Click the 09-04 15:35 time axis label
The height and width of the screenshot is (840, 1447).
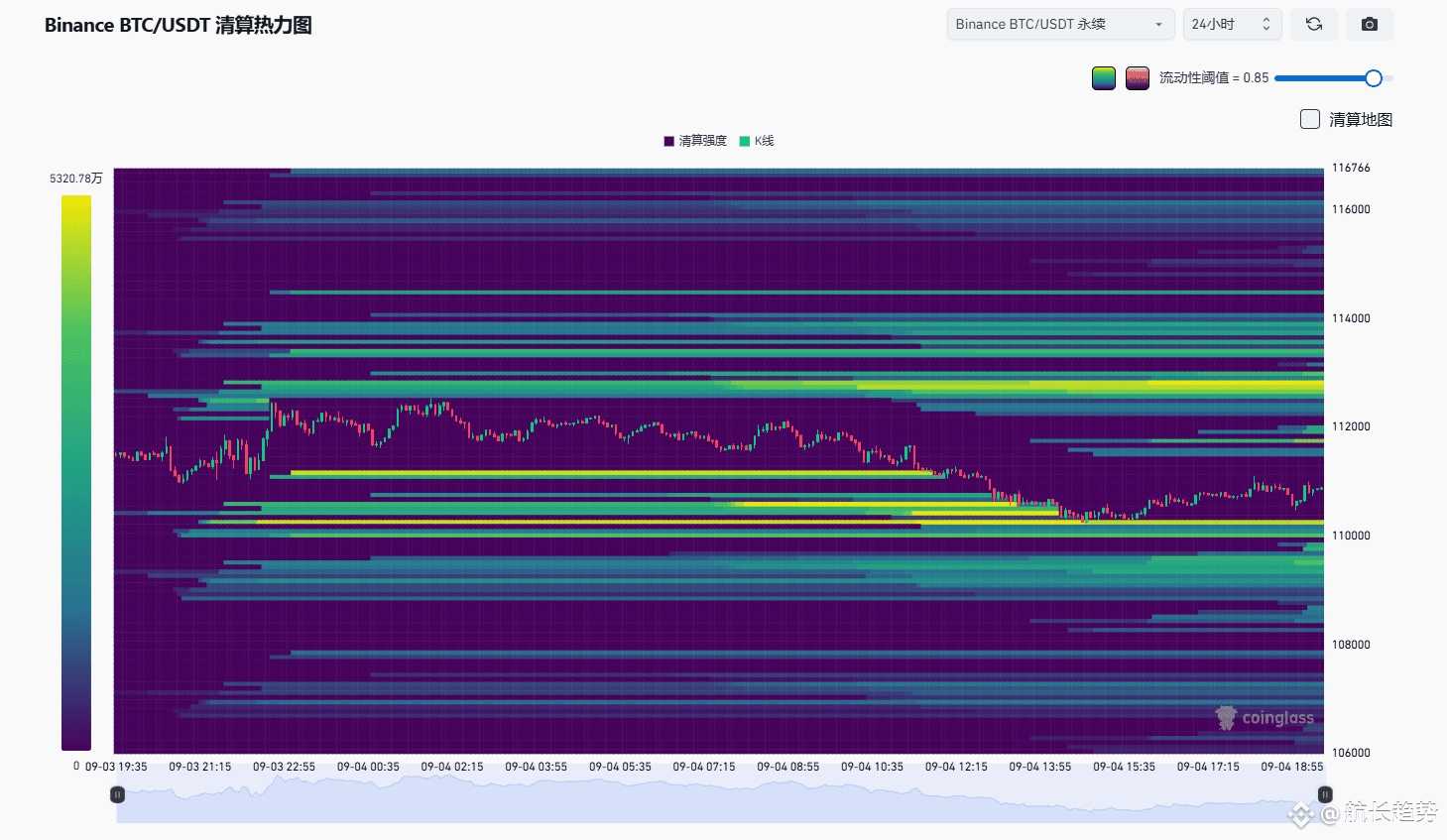pyautogui.click(x=1124, y=767)
